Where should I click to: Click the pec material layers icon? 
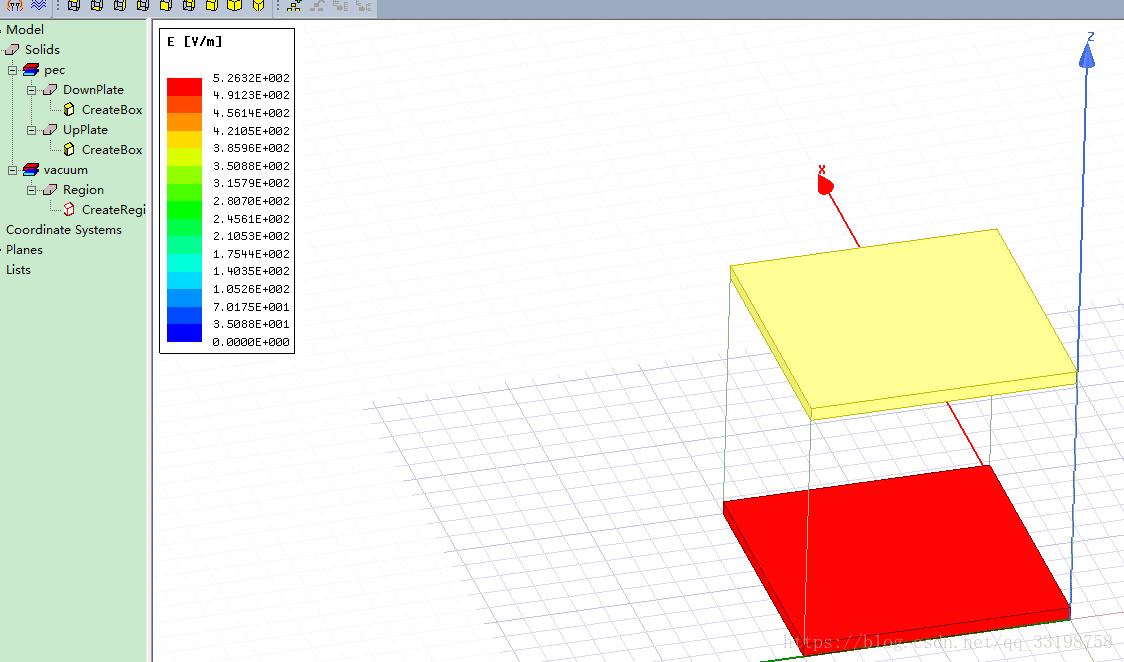[30, 70]
